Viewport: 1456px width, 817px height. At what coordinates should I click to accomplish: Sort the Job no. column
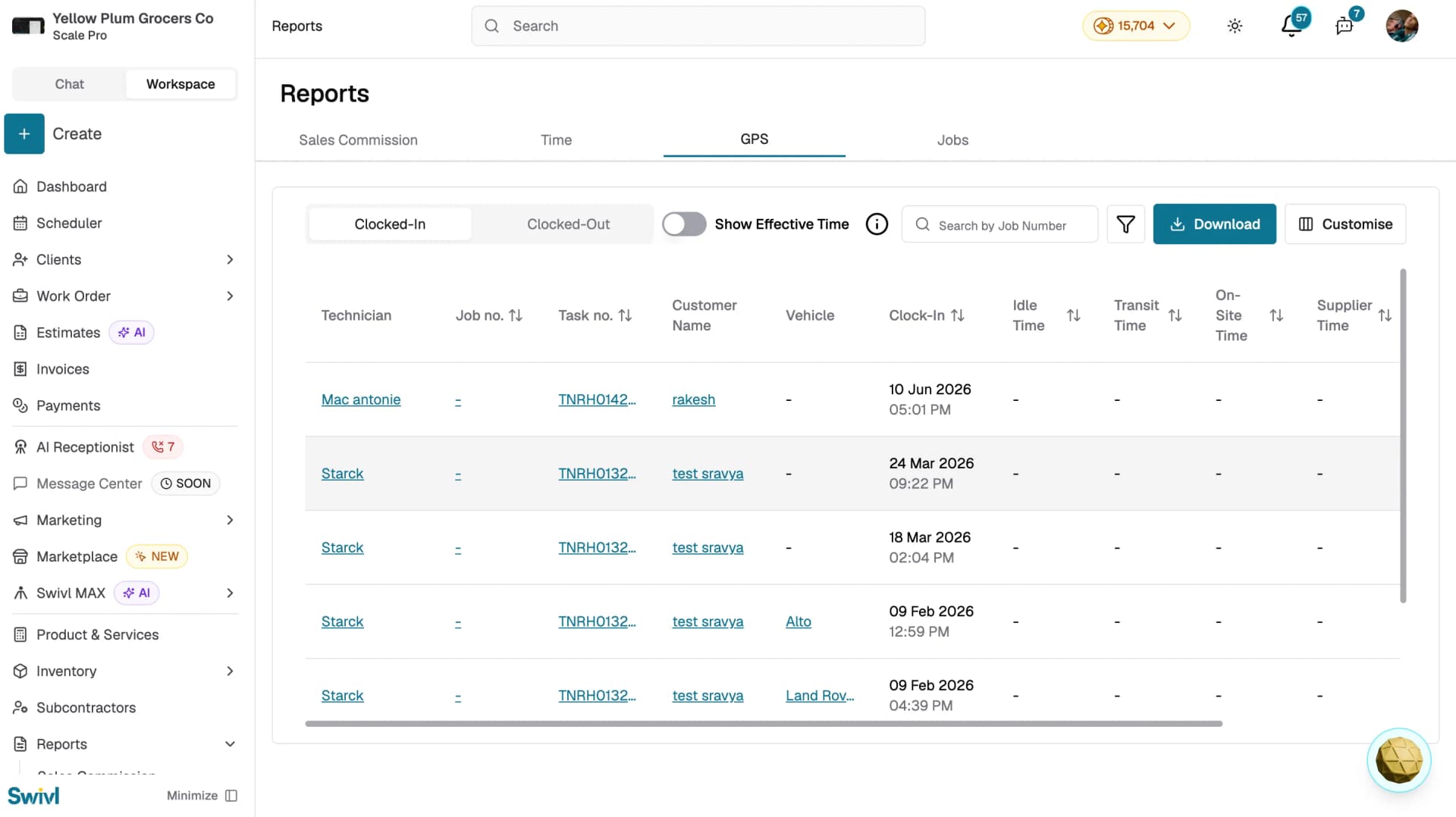click(516, 315)
